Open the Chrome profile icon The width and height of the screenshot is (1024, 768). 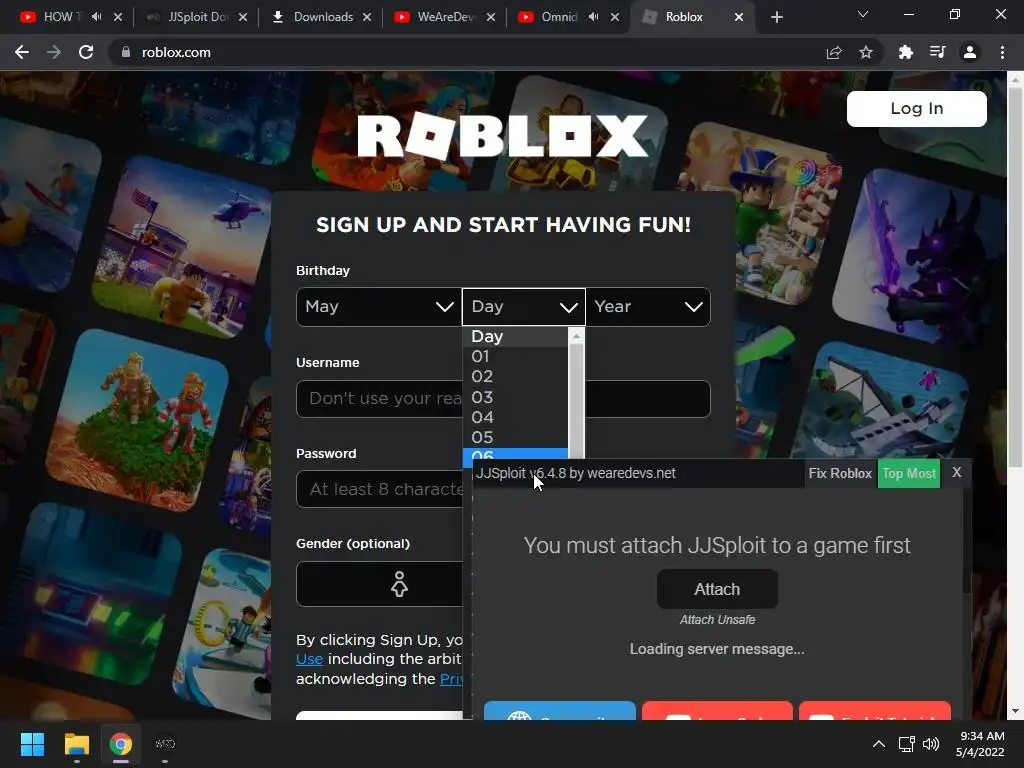pyautogui.click(x=970, y=52)
